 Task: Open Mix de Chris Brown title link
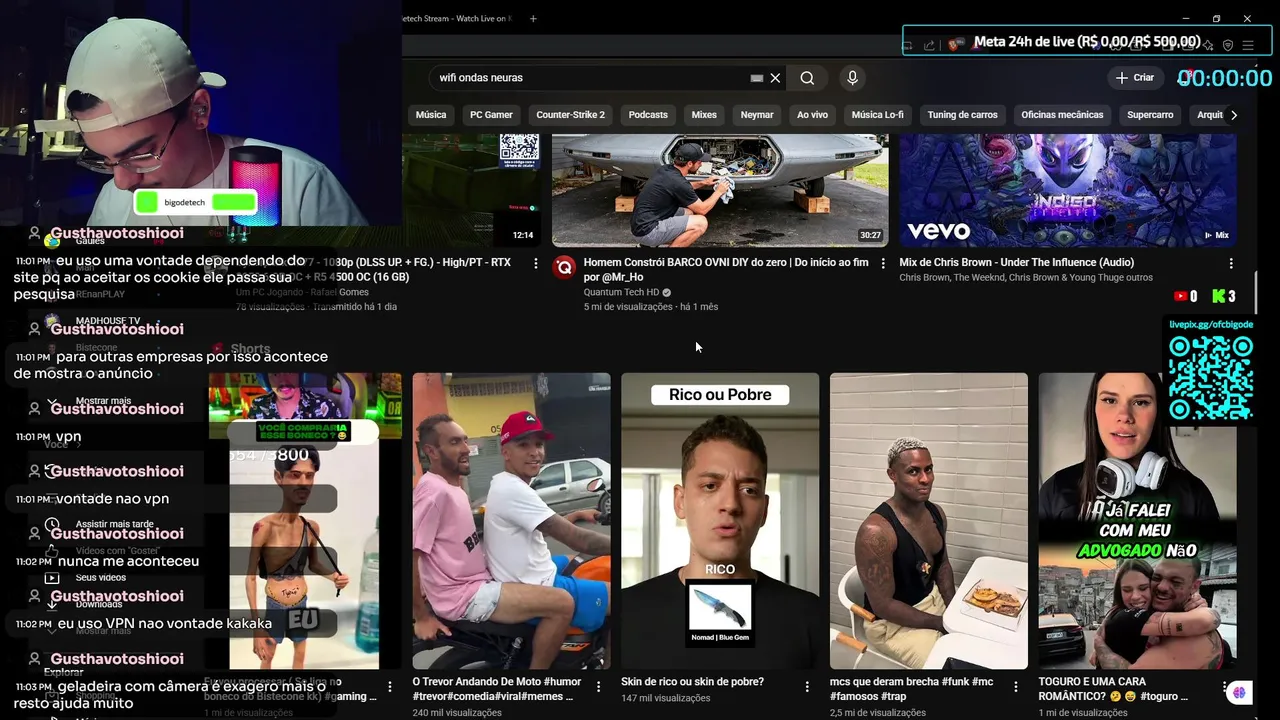pyautogui.click(x=1016, y=263)
